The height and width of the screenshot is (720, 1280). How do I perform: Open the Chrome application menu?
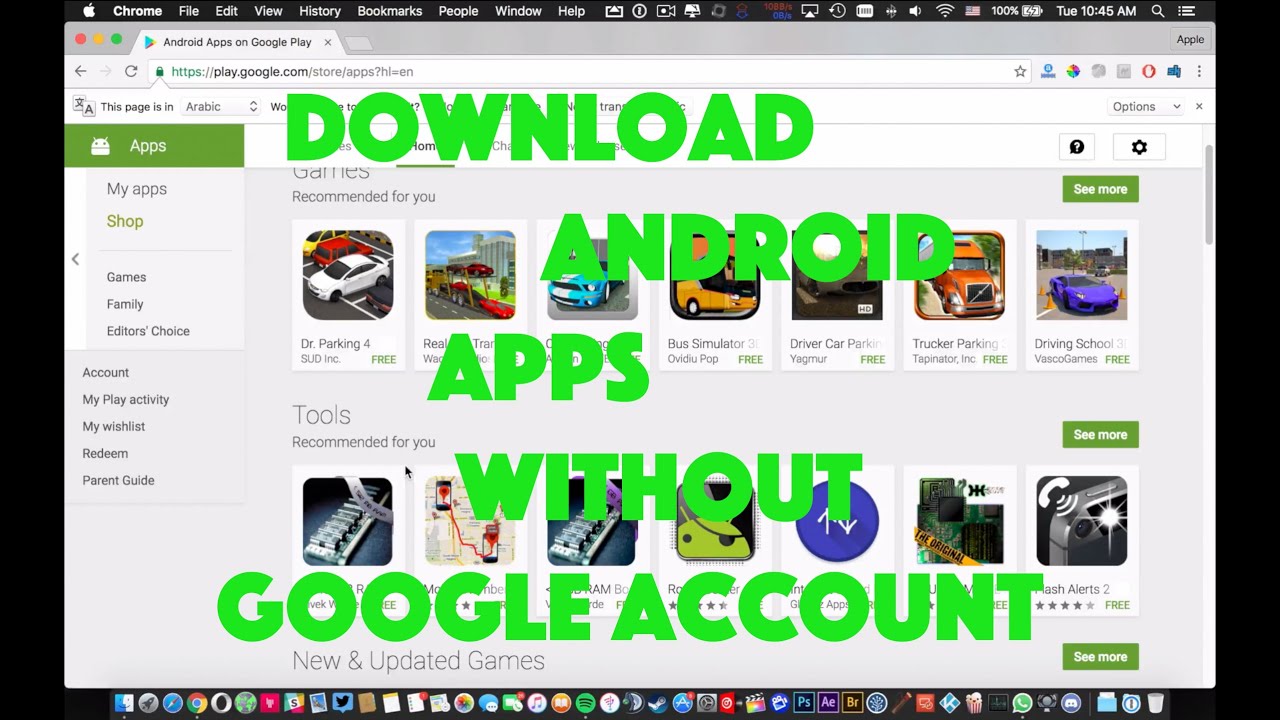(x=138, y=11)
